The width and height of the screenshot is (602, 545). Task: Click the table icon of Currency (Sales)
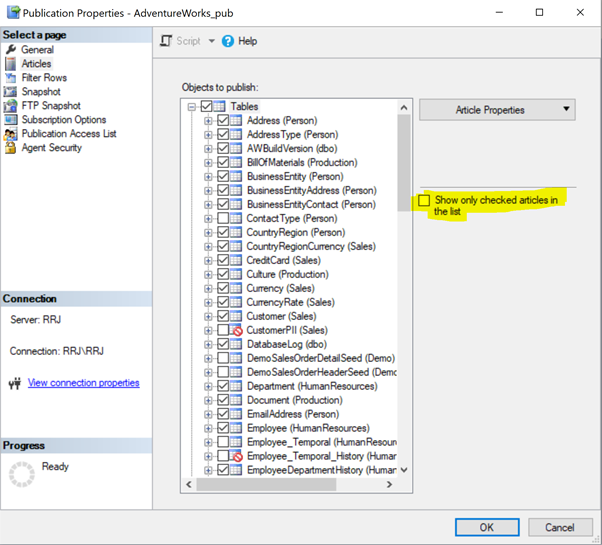(x=236, y=288)
